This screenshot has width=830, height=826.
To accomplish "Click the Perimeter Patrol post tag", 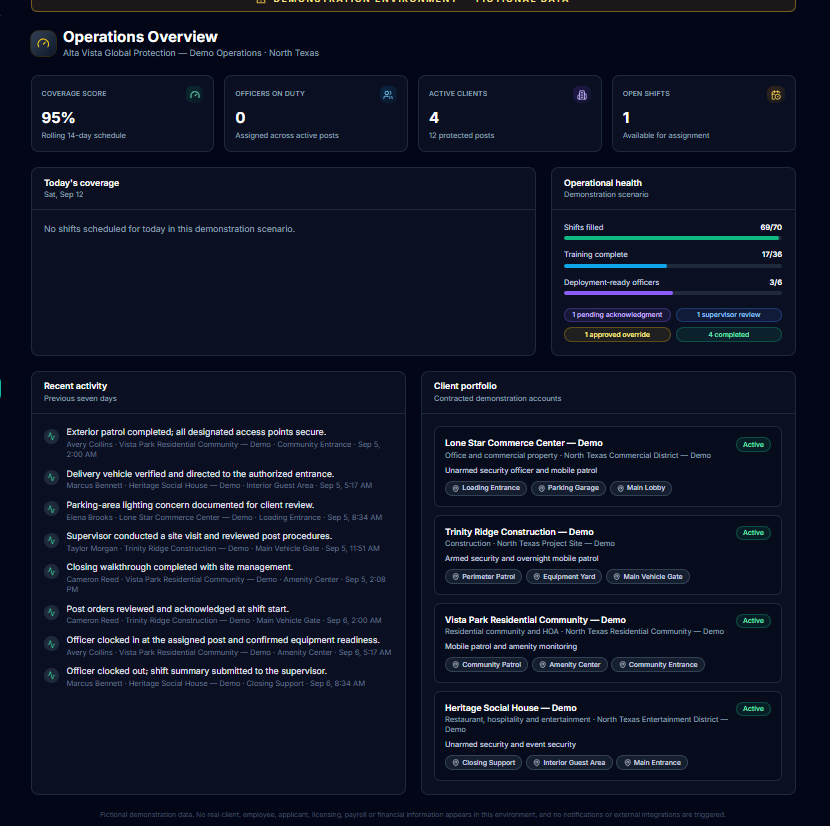I will (483, 577).
